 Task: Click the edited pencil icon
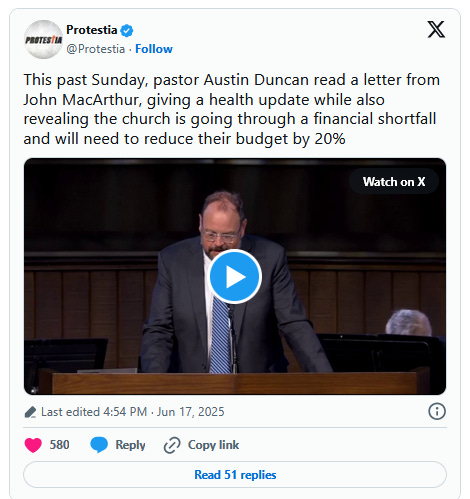pos(30,412)
